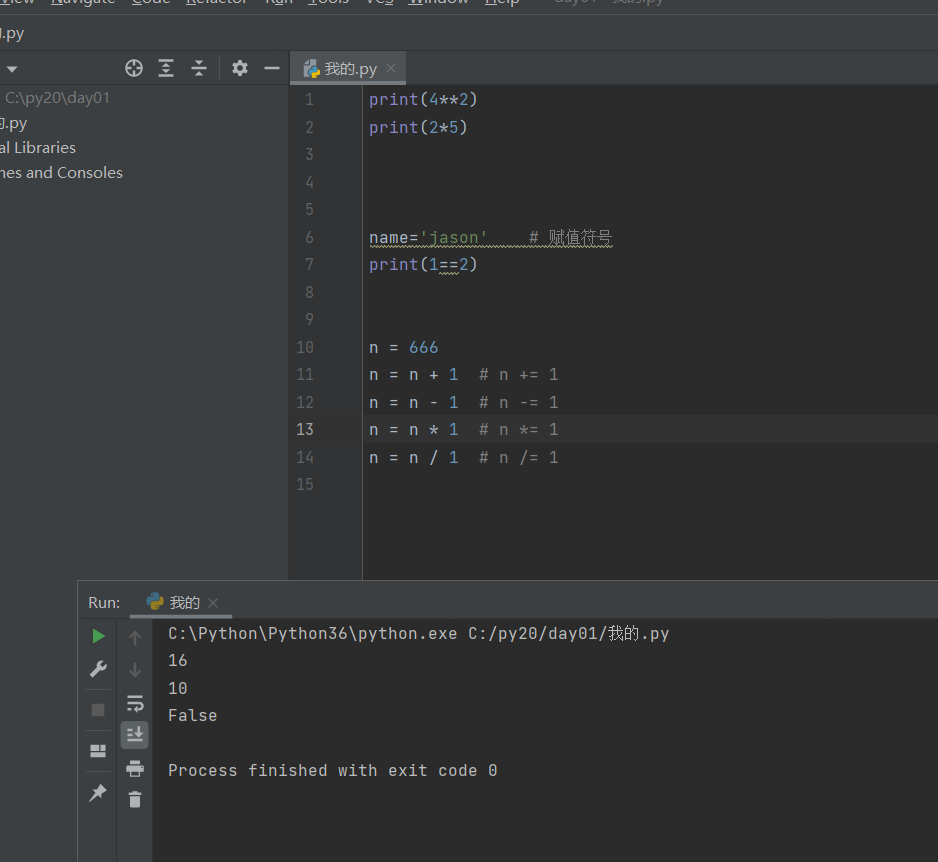Click output value 16 in console

[x=178, y=660]
